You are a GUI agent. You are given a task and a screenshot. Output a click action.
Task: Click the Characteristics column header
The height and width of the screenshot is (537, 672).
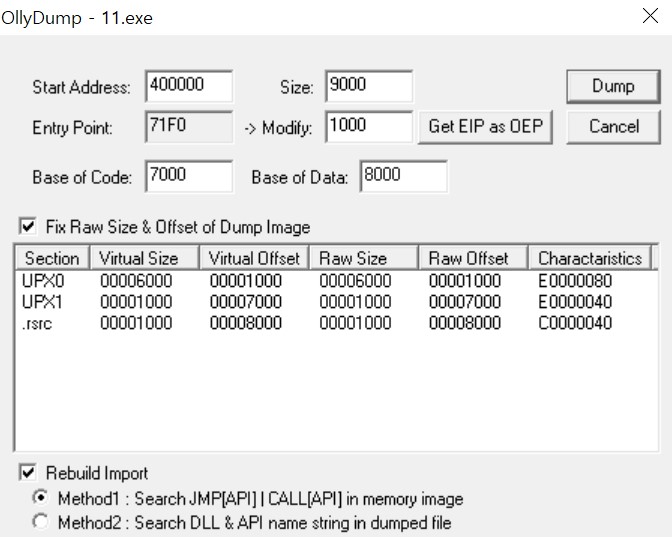[590, 258]
